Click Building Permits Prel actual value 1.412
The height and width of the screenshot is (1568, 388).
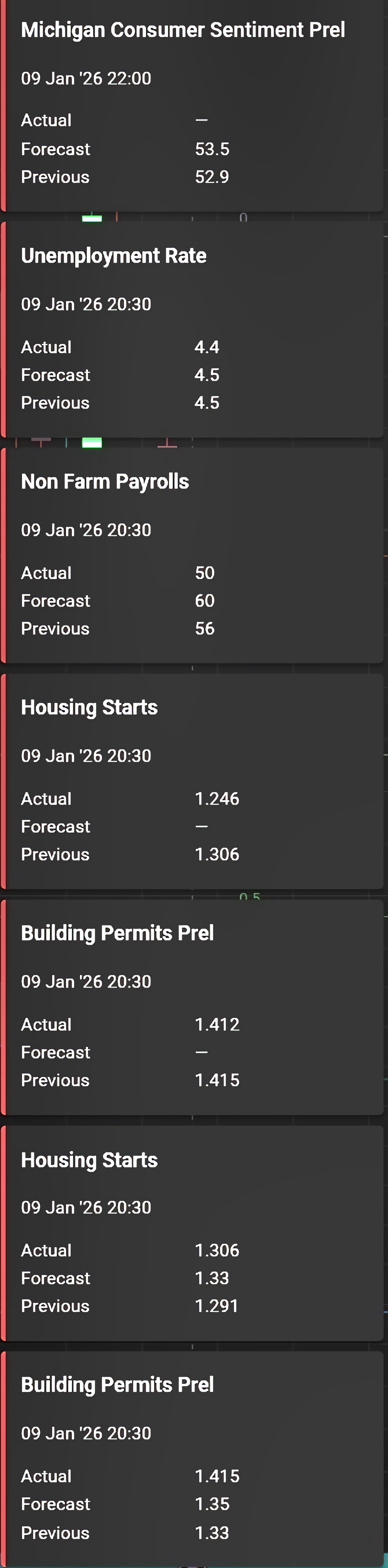217,1024
